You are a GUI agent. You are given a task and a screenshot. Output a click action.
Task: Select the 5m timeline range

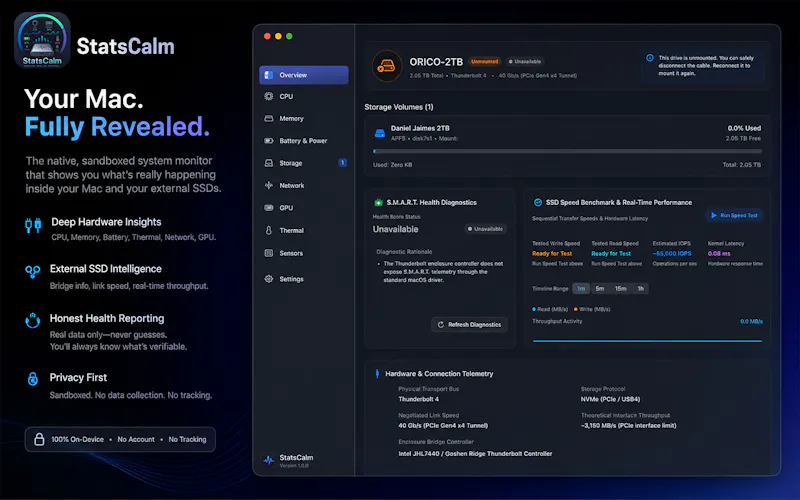[x=600, y=289]
